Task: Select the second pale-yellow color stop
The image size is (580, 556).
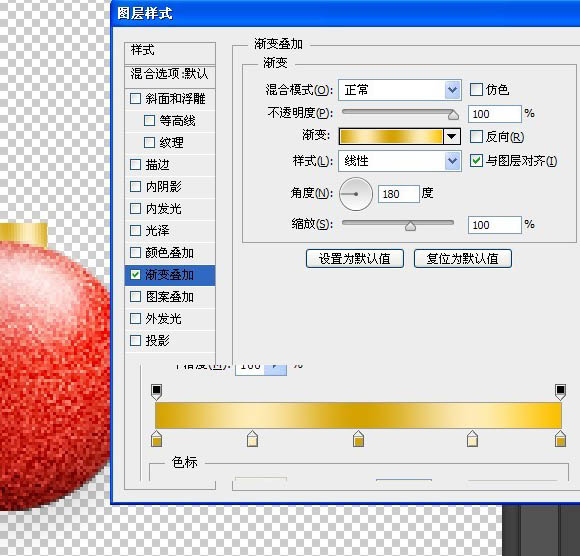Action: (252, 439)
